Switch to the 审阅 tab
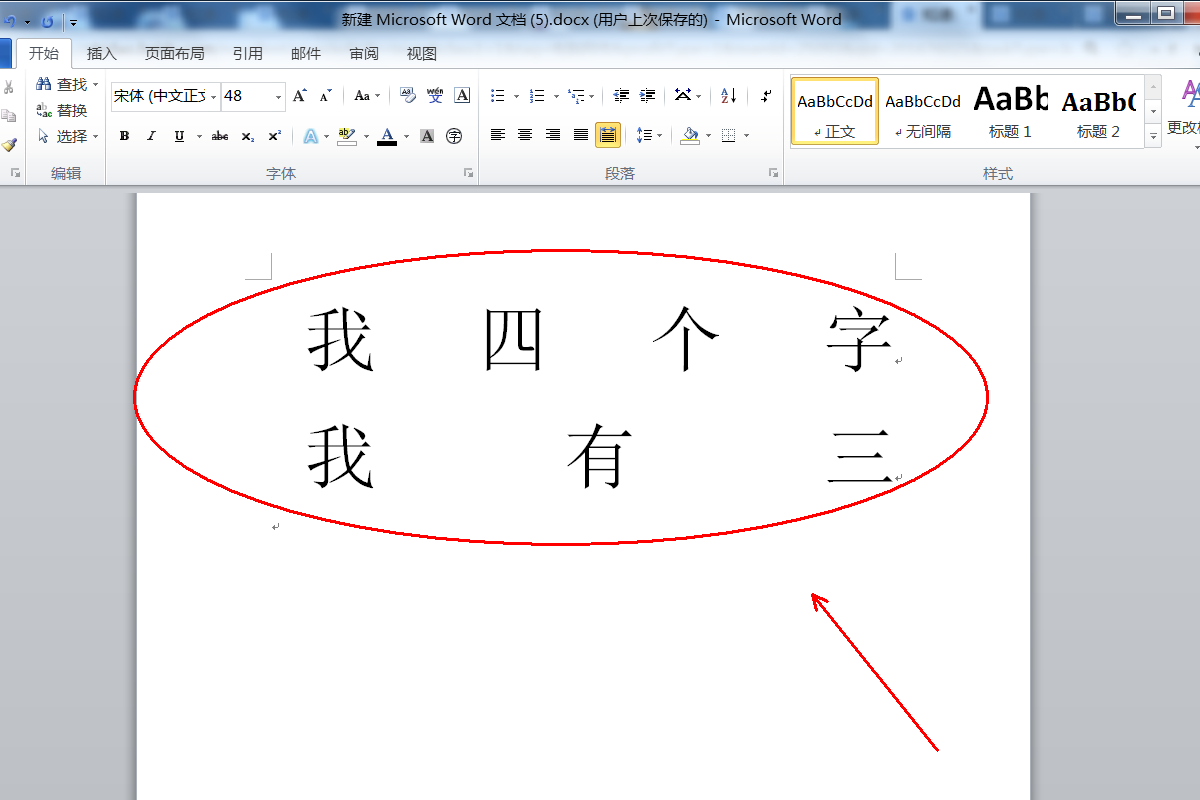Screen dimensions: 1200x800 [x=364, y=54]
